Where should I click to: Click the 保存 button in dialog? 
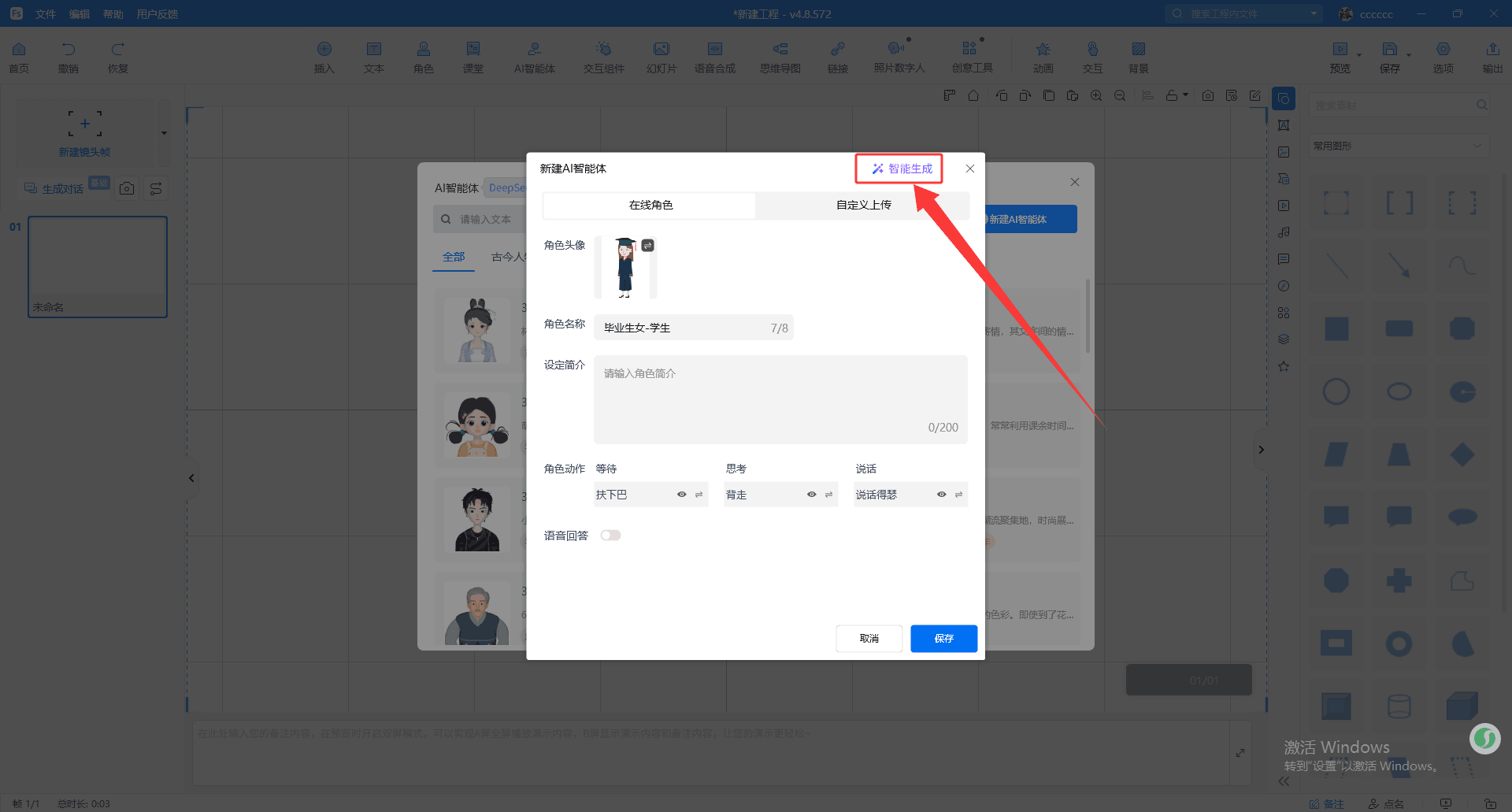coord(943,639)
